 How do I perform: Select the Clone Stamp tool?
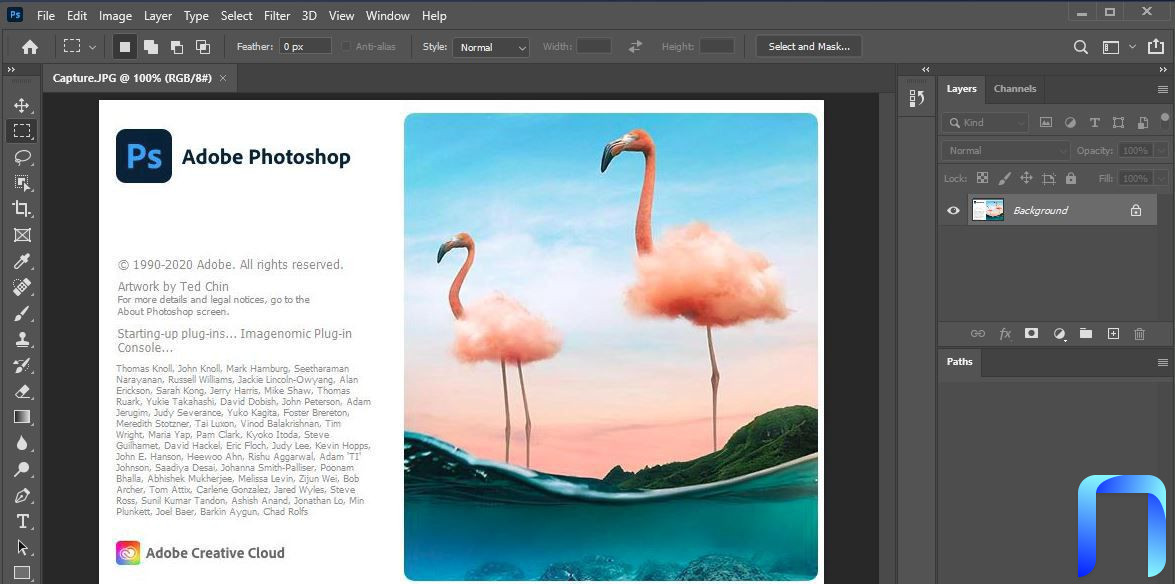click(22, 340)
